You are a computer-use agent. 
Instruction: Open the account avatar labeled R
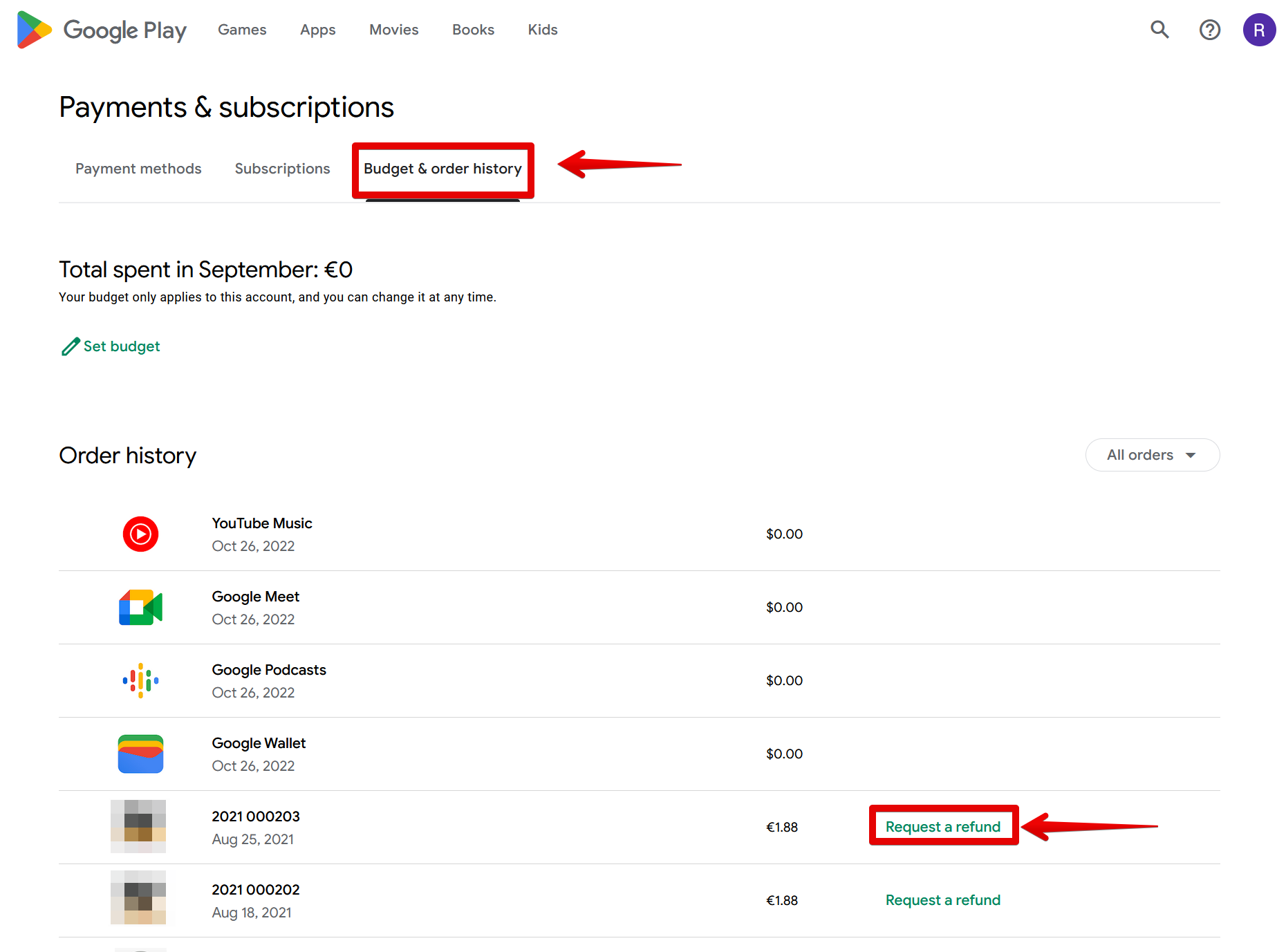(x=1259, y=30)
